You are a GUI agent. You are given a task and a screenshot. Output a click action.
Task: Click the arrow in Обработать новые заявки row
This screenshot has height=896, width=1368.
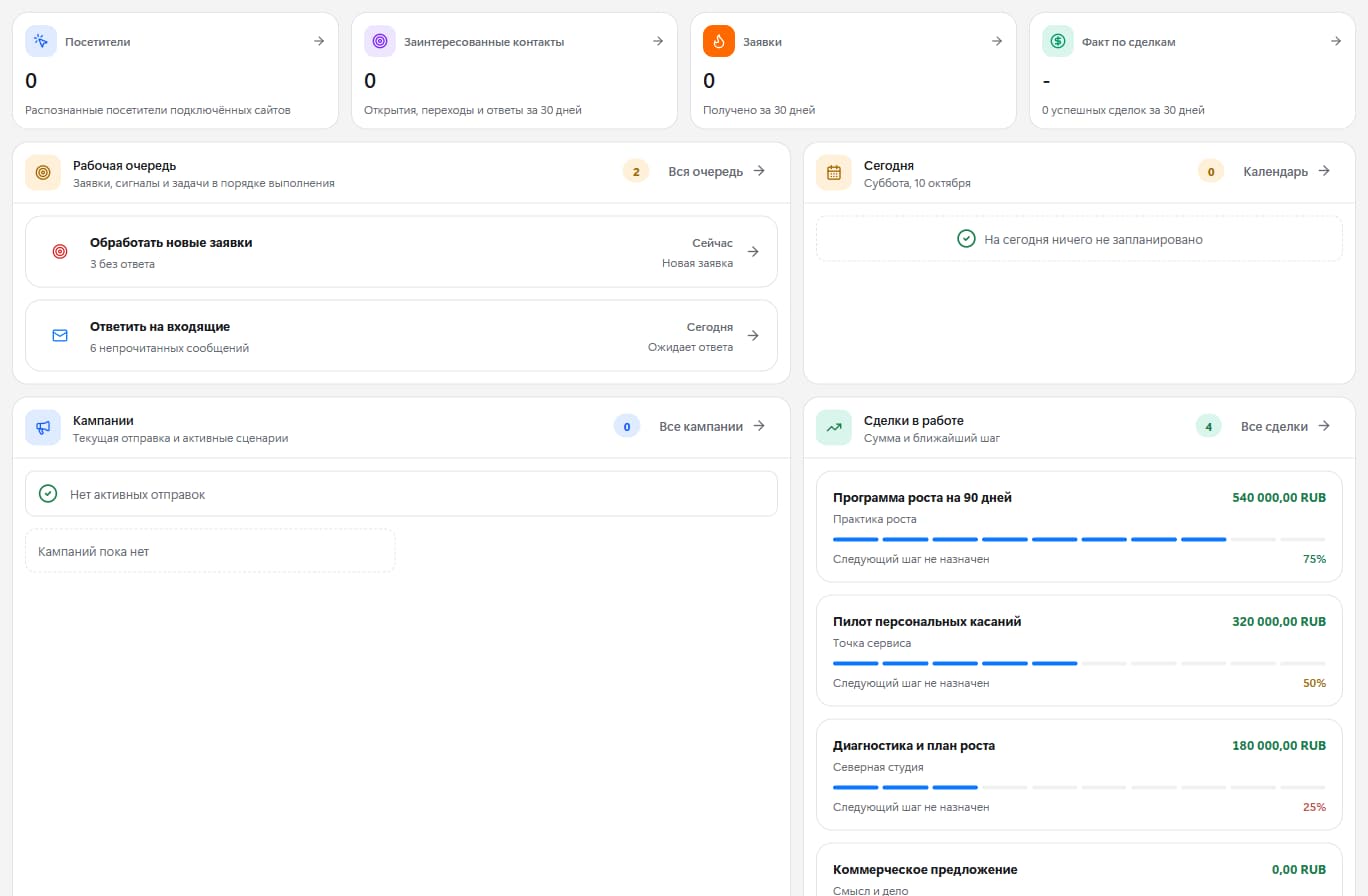coord(753,251)
